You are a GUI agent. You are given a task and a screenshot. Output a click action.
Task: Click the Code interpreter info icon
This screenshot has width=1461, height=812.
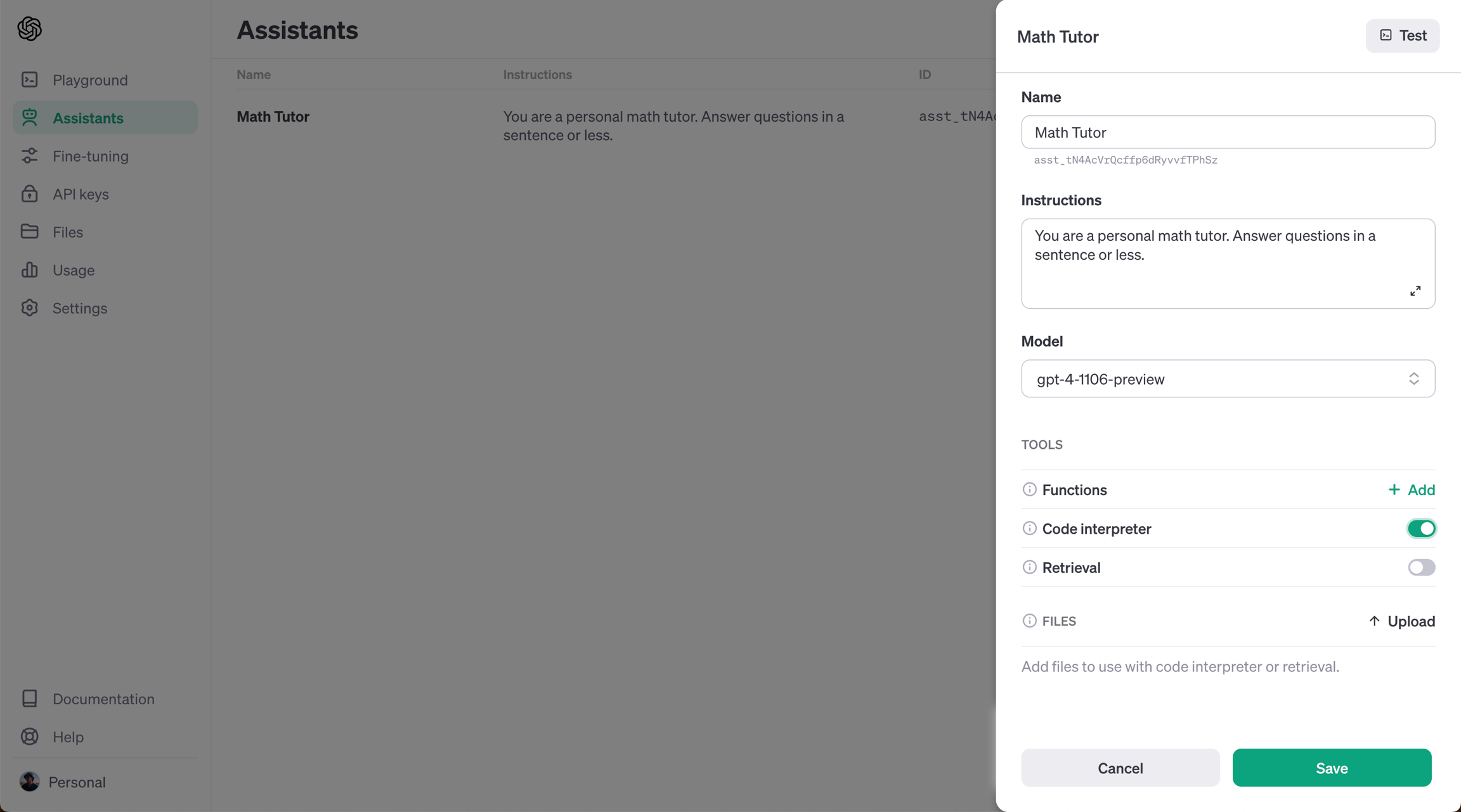click(x=1029, y=528)
